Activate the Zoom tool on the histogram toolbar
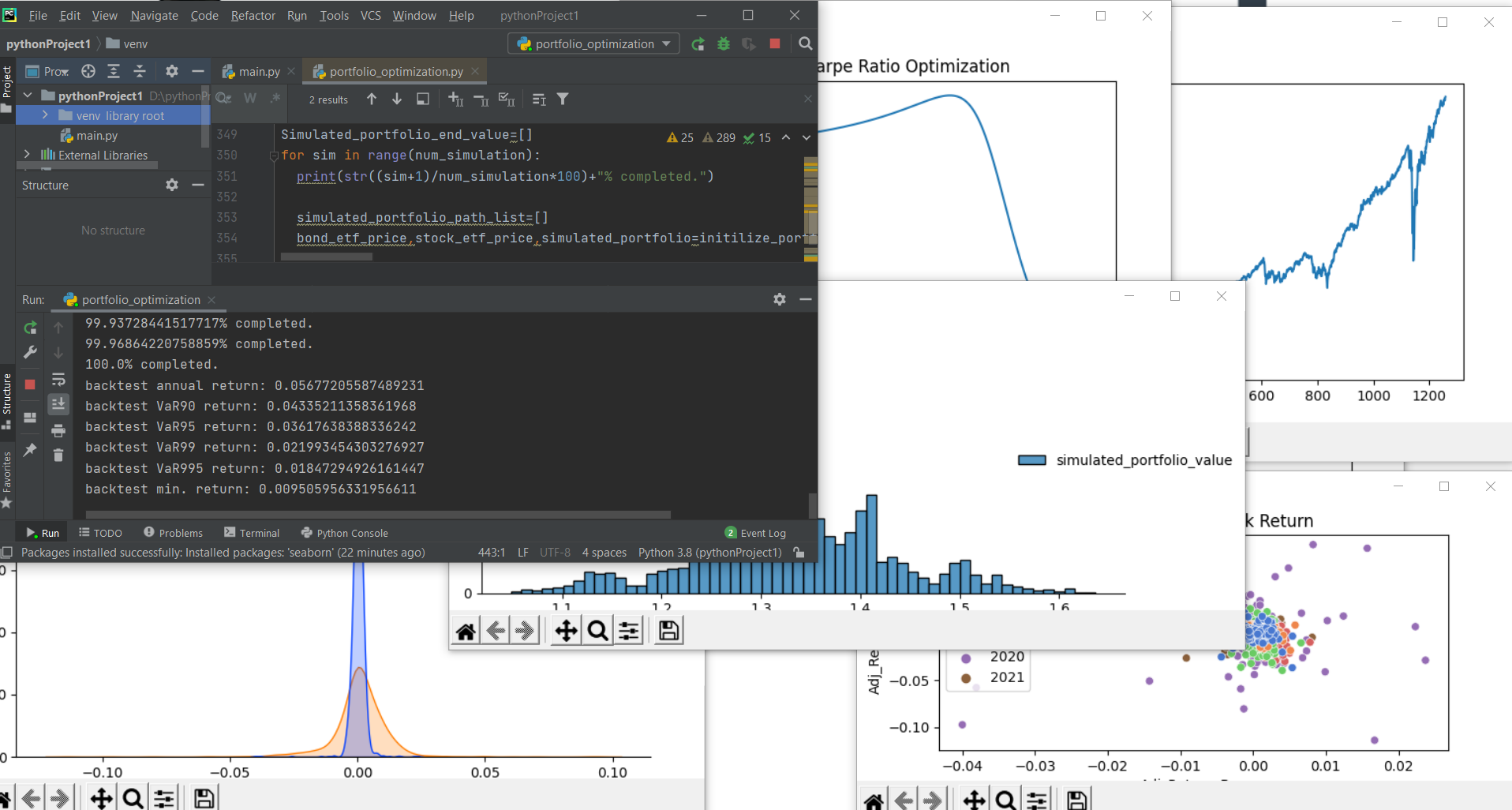The image size is (1512, 810). click(597, 629)
